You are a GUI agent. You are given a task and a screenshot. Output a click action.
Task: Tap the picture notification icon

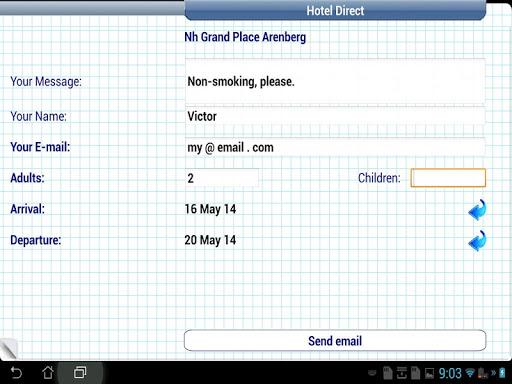pyautogui.click(x=429, y=373)
